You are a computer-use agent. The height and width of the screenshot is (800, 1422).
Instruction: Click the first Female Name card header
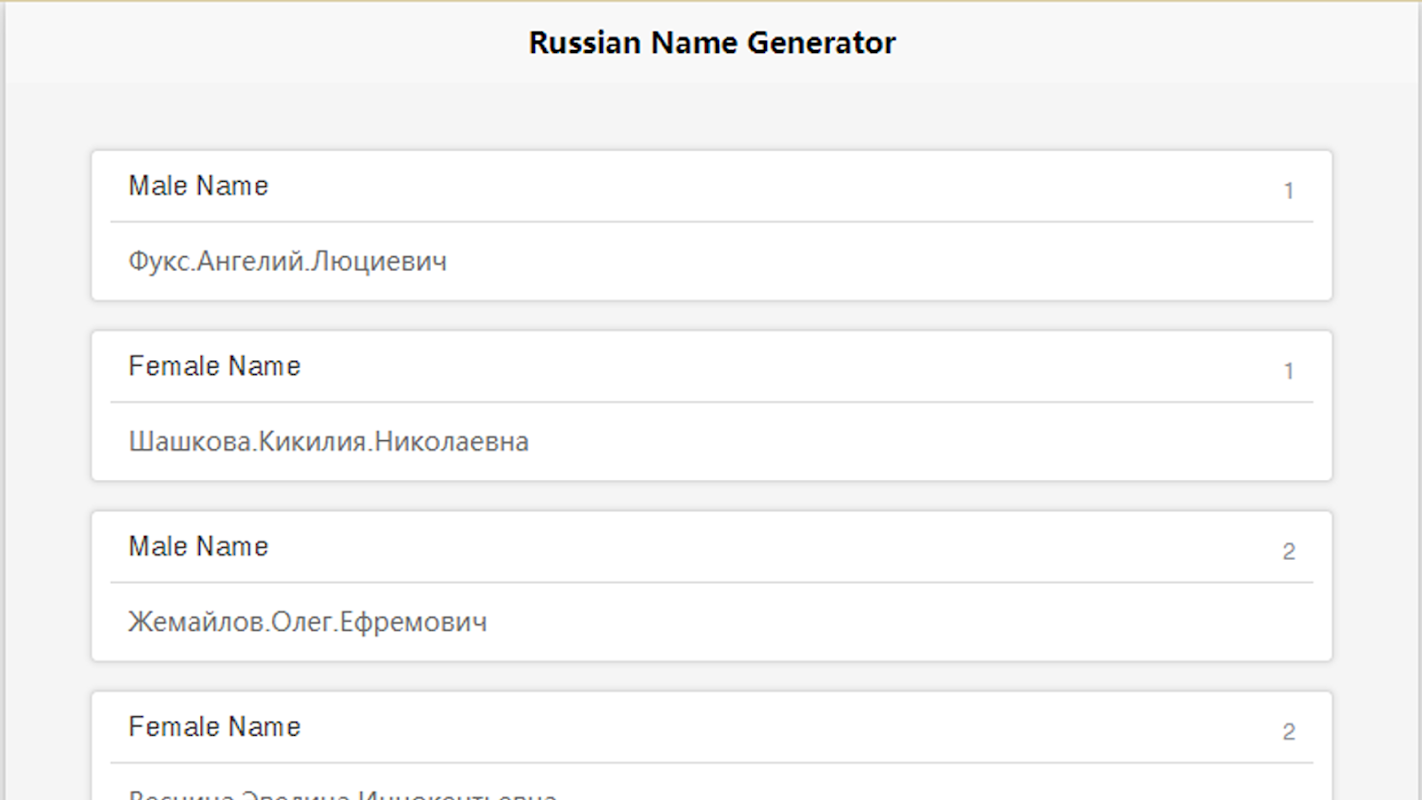coord(214,367)
